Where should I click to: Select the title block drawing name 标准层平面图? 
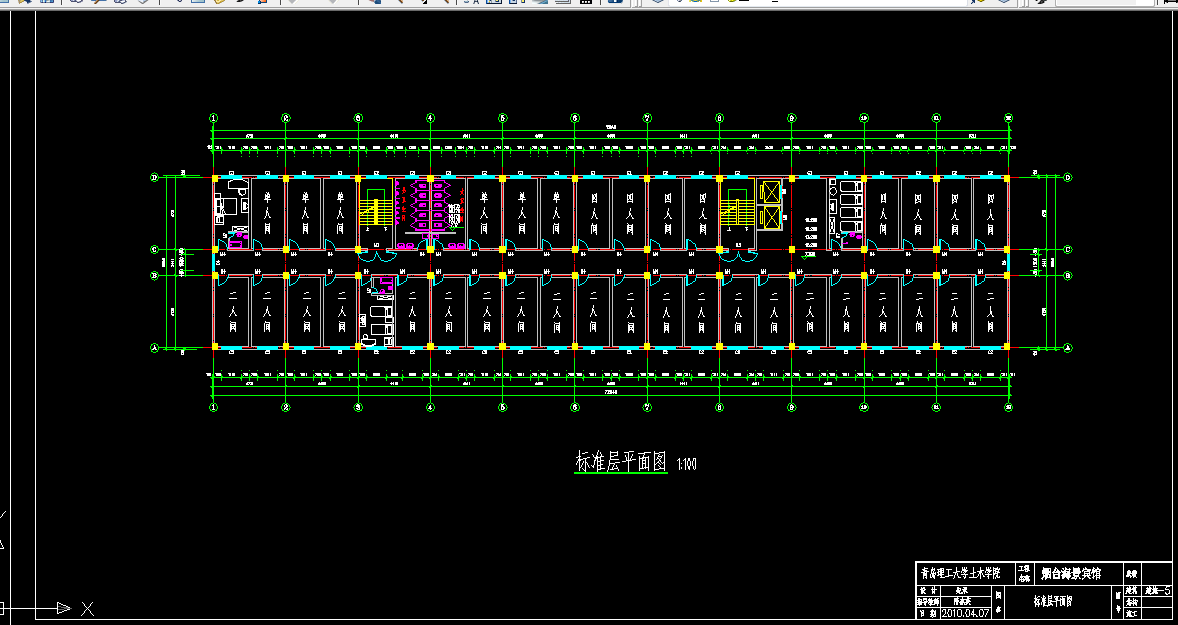point(1053,601)
